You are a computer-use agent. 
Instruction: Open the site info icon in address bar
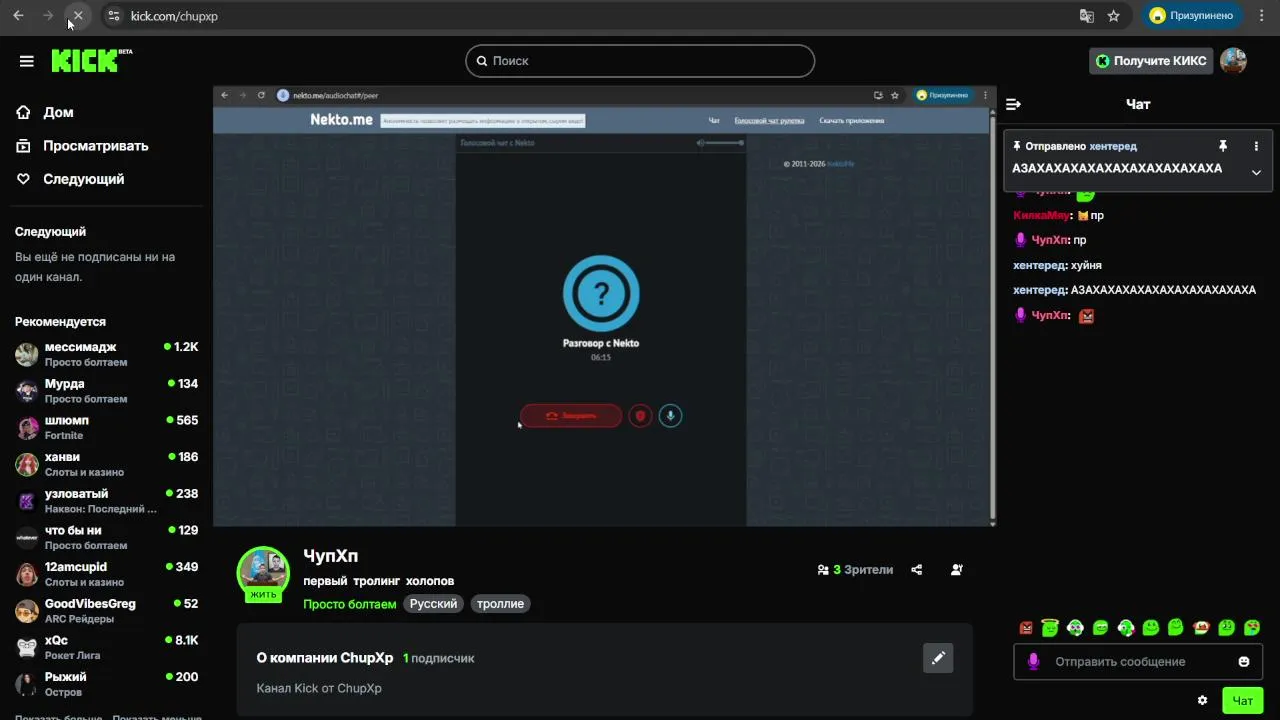coord(113,16)
